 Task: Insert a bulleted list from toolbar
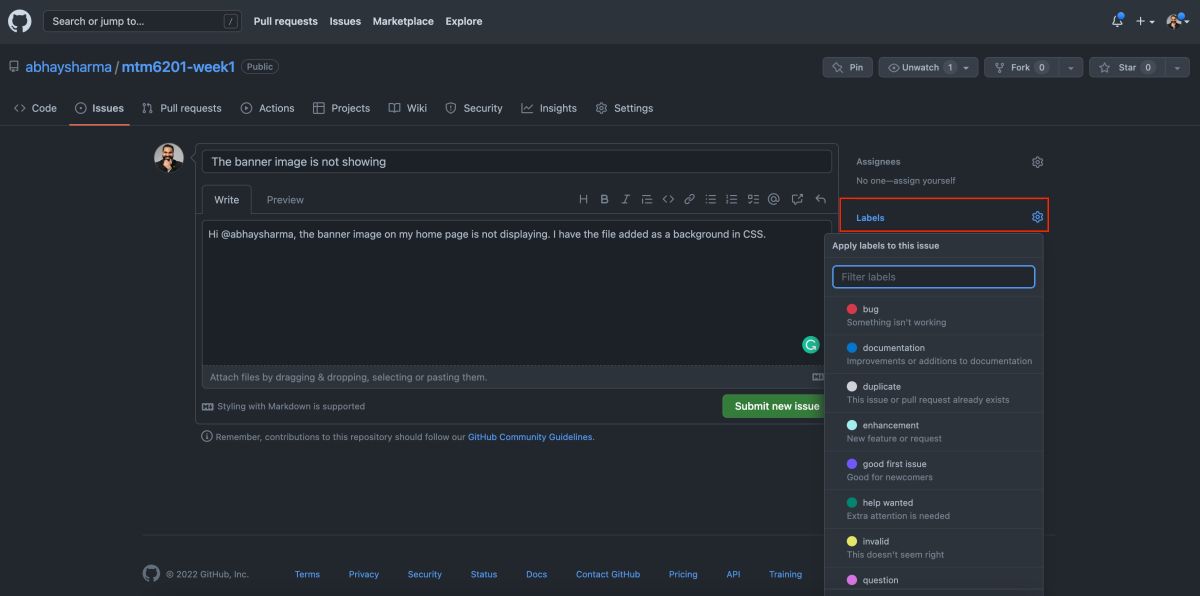[711, 199]
